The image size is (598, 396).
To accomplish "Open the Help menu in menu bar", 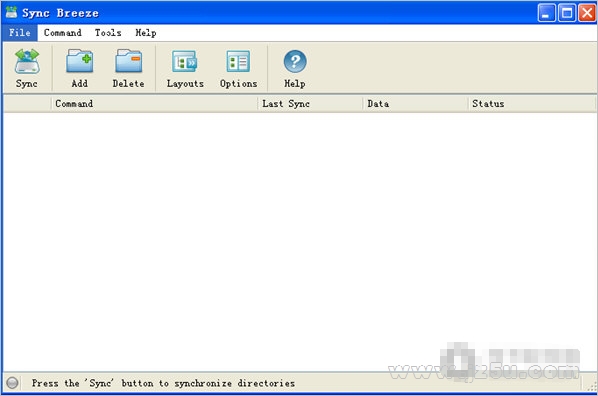I will [x=146, y=33].
